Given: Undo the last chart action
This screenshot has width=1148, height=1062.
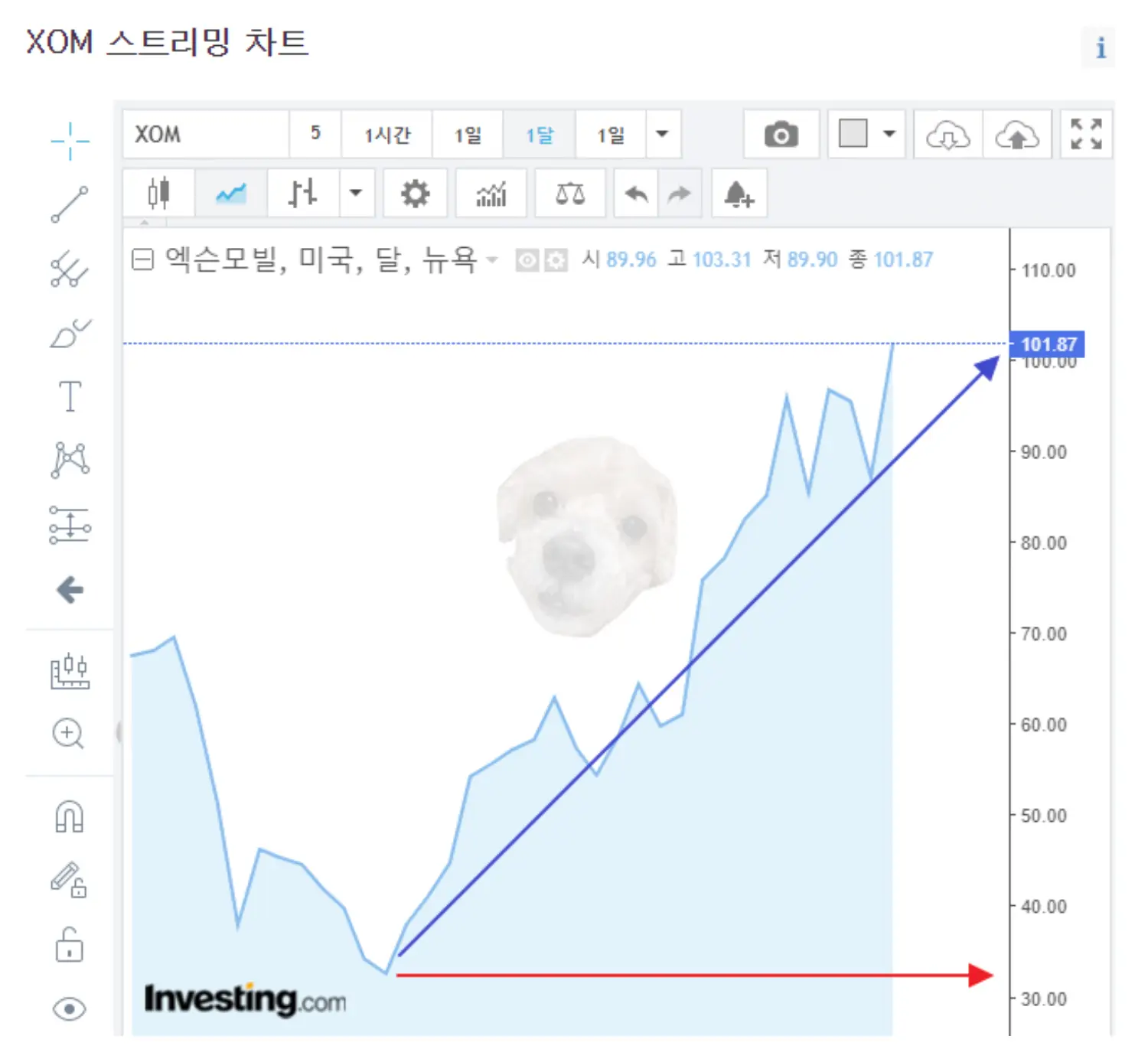Looking at the screenshot, I should pyautogui.click(x=635, y=193).
